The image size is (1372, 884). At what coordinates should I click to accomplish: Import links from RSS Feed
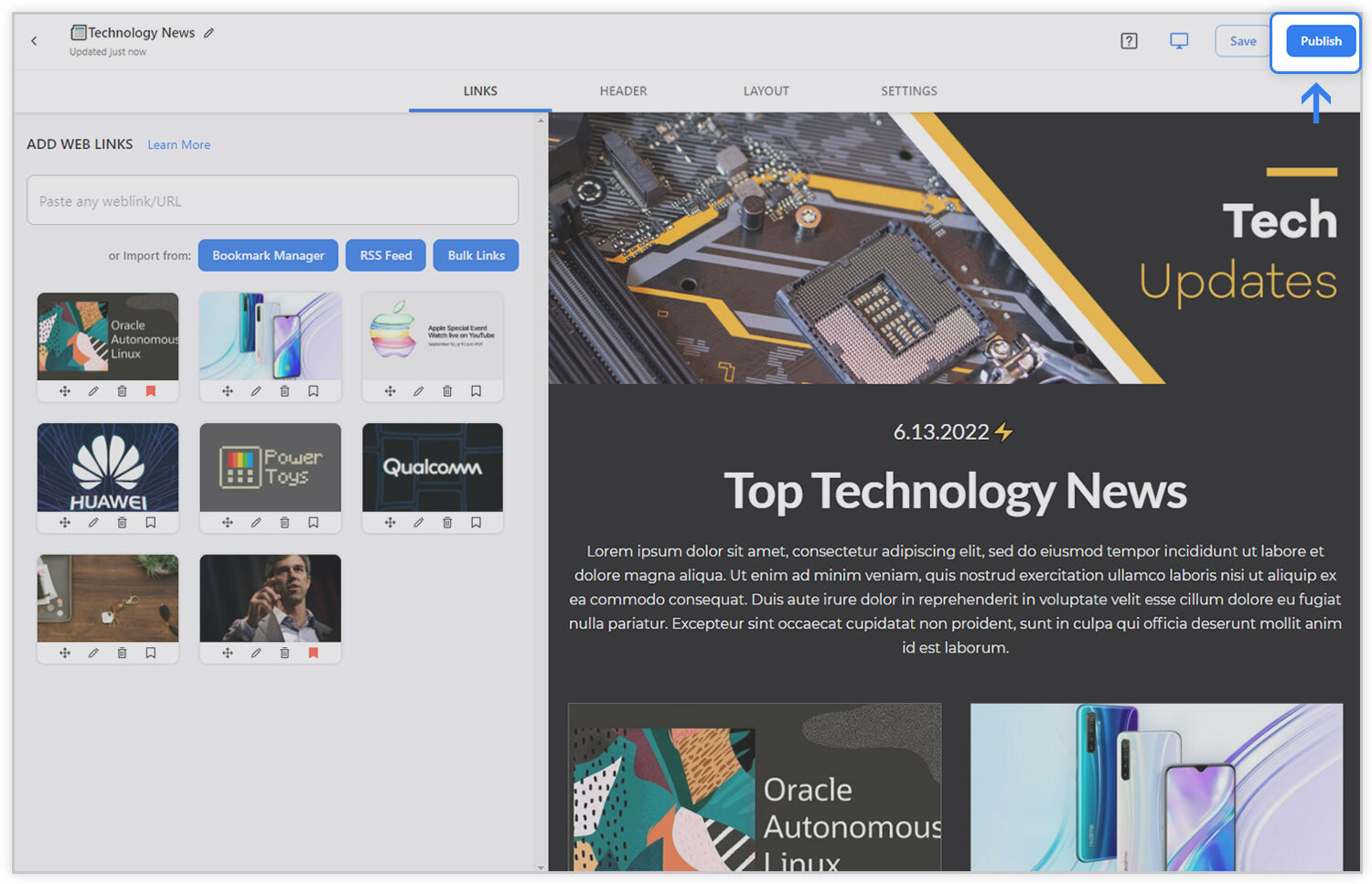tap(385, 255)
